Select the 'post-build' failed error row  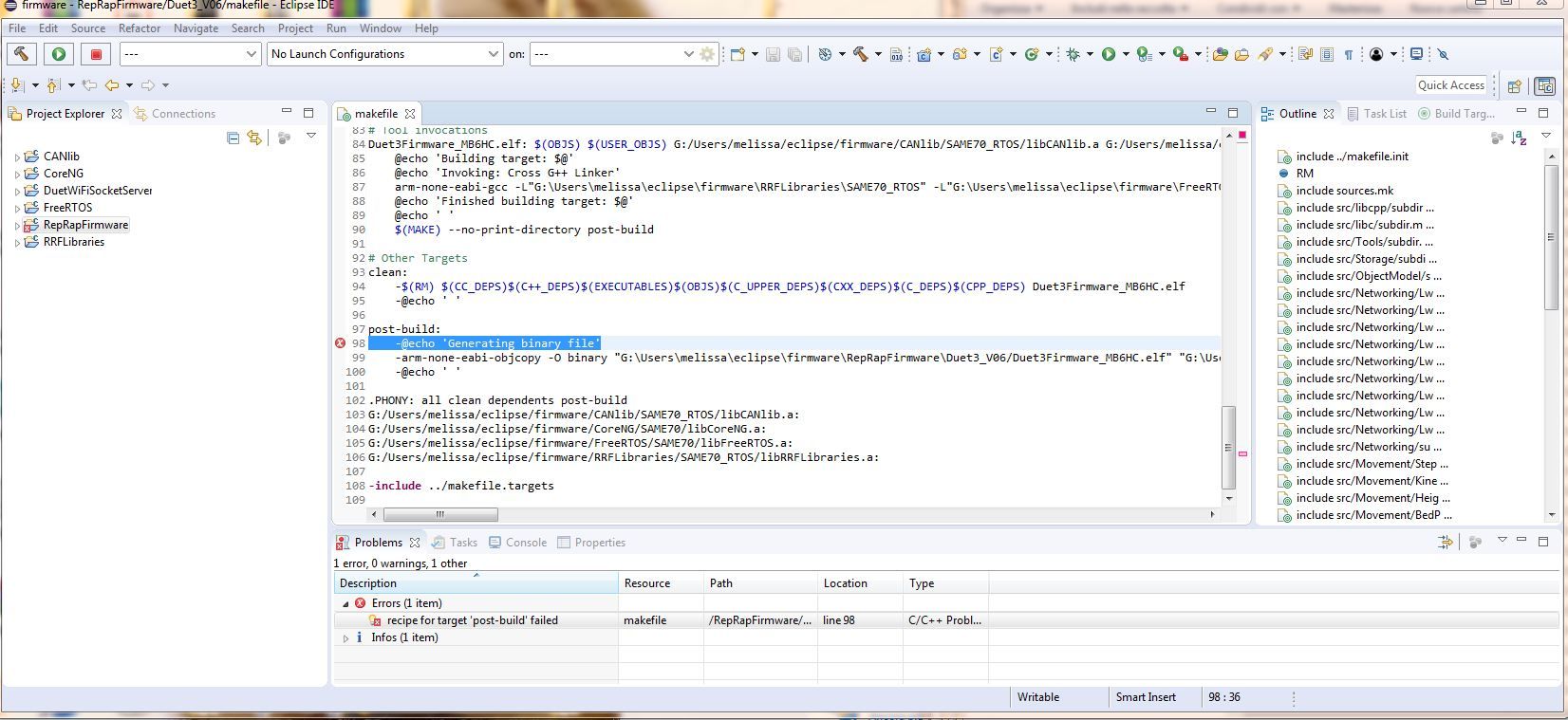945,620
